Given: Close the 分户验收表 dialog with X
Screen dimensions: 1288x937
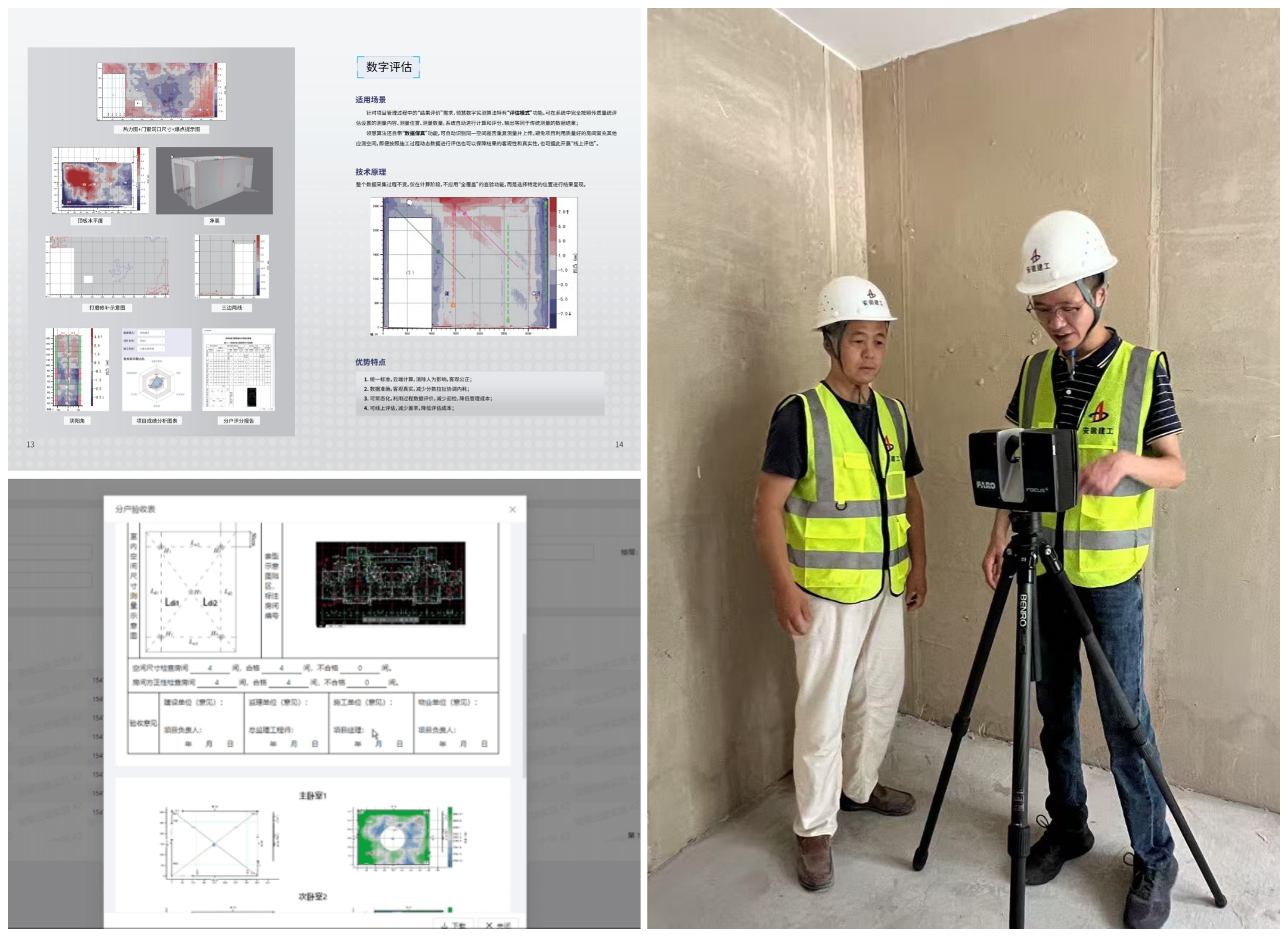Looking at the screenshot, I should coord(512,509).
